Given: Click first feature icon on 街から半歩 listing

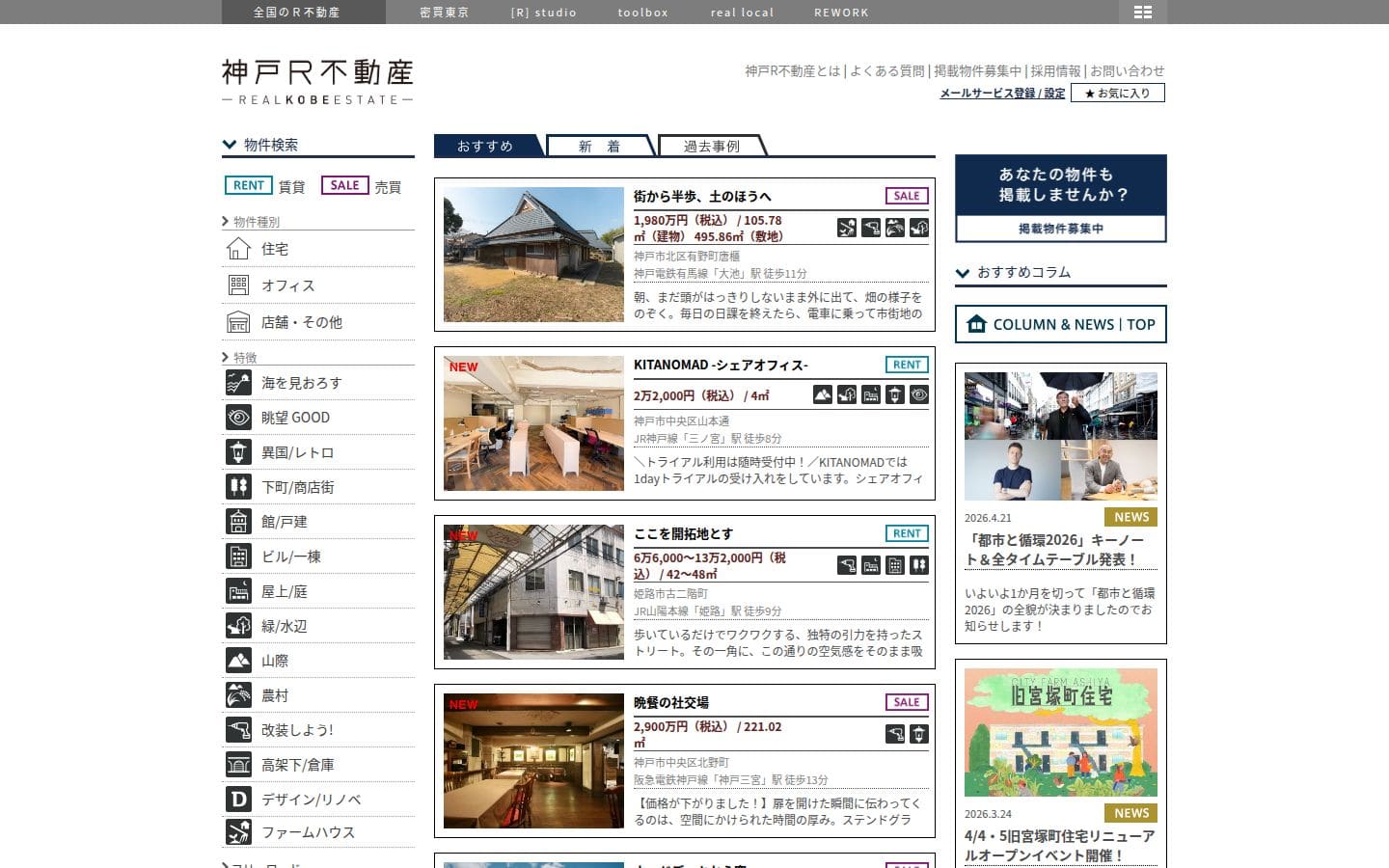Looking at the screenshot, I should [x=847, y=228].
